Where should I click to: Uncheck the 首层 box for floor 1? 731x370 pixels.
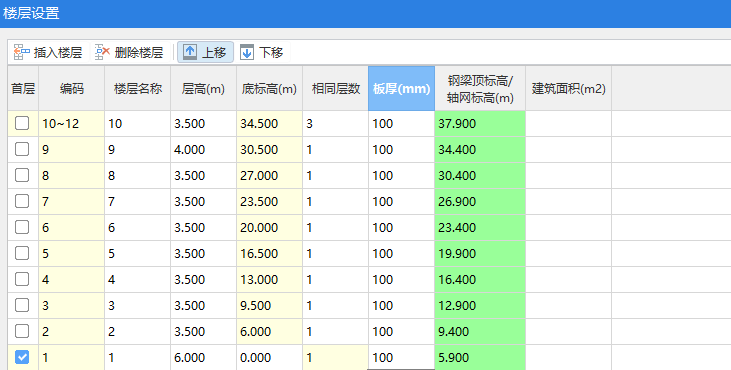pyautogui.click(x=22, y=357)
